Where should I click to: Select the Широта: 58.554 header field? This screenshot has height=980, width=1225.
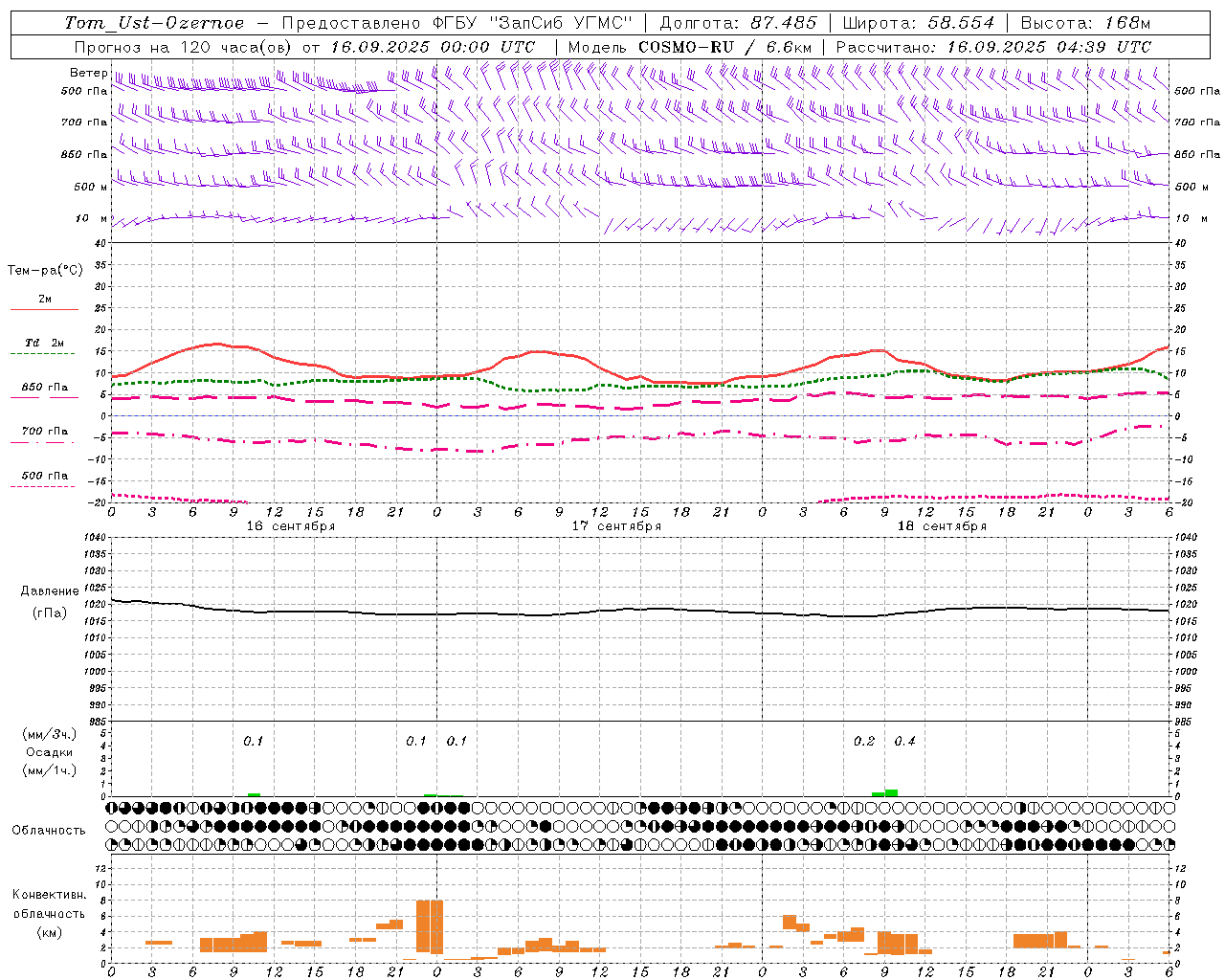pos(918,23)
